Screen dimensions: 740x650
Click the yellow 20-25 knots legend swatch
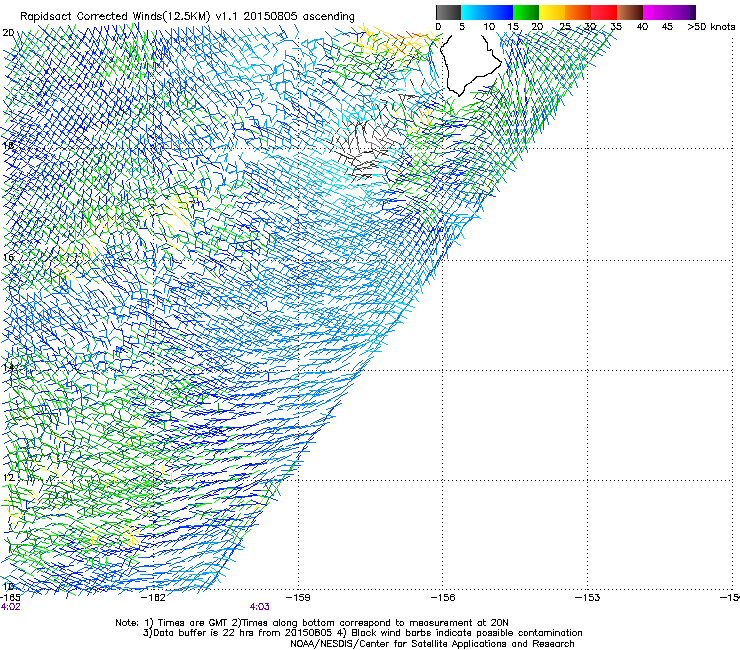click(x=552, y=12)
